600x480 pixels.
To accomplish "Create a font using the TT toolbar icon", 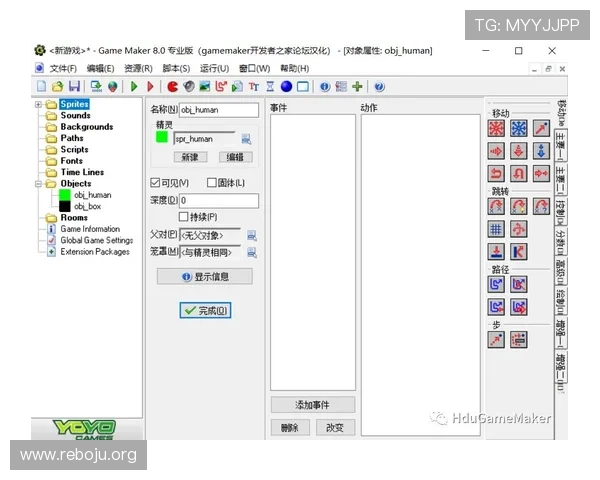I will [x=254, y=87].
